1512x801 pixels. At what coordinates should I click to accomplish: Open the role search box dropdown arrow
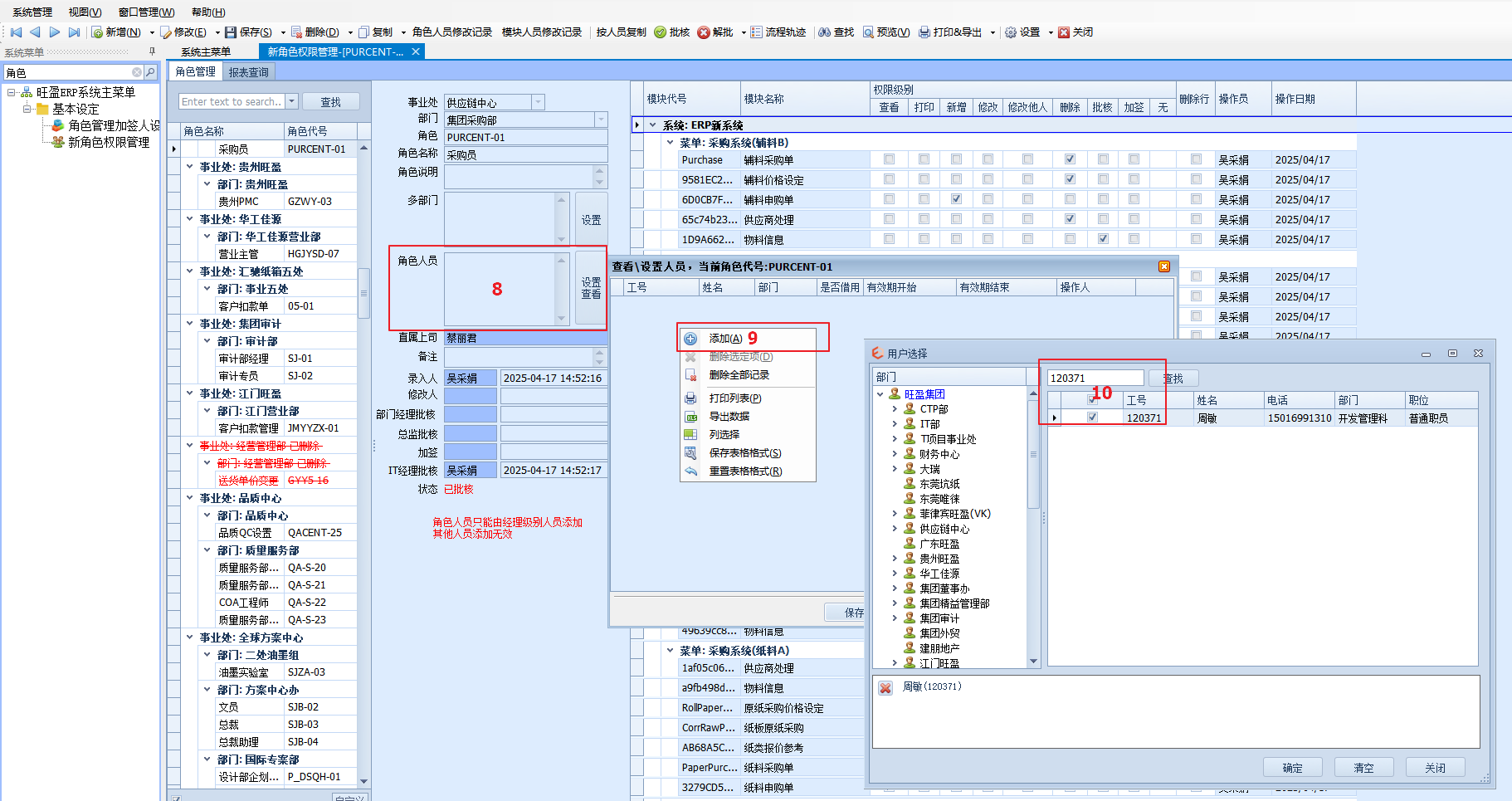[291, 101]
